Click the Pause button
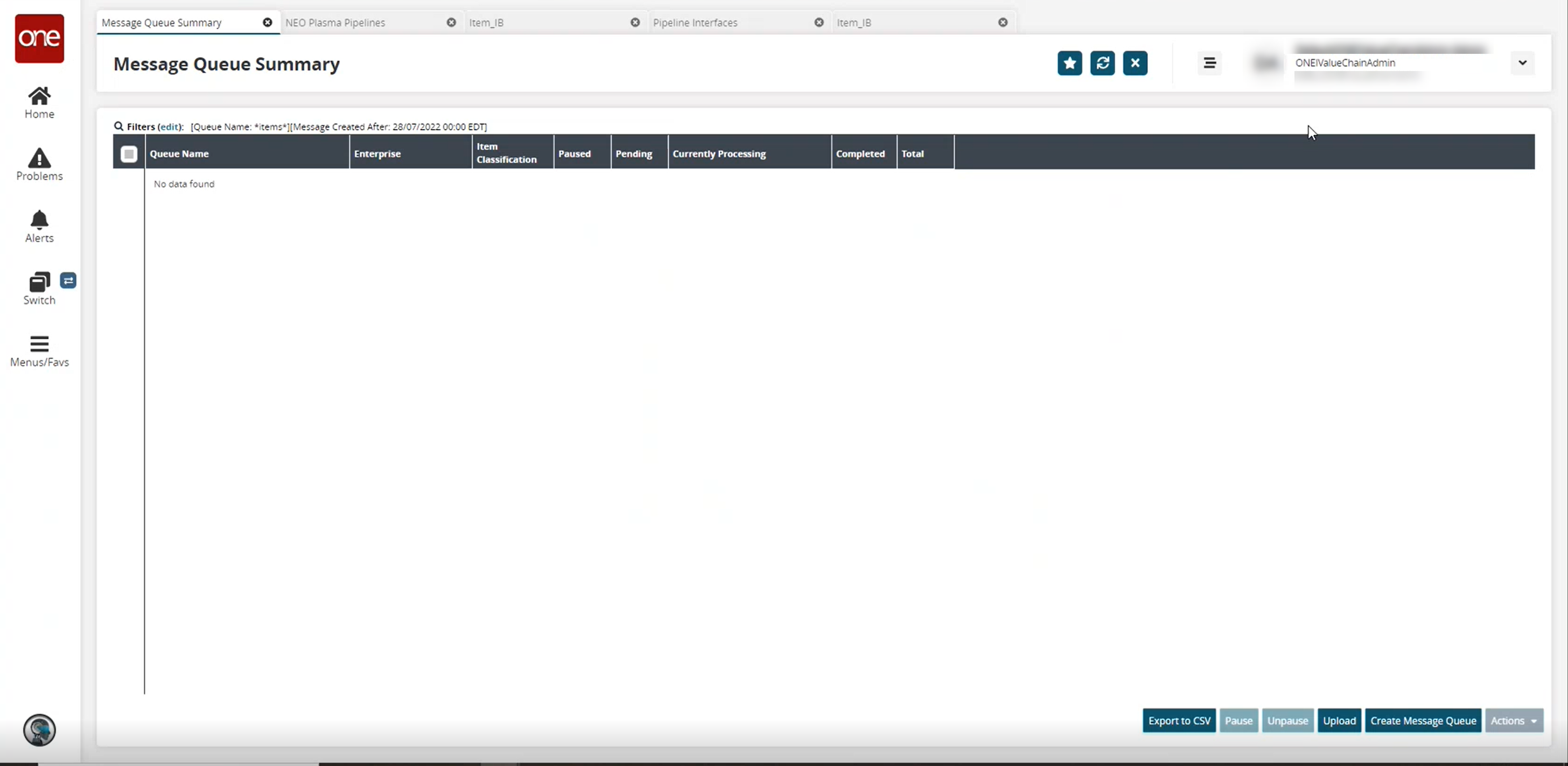1568x766 pixels. pyautogui.click(x=1238, y=720)
